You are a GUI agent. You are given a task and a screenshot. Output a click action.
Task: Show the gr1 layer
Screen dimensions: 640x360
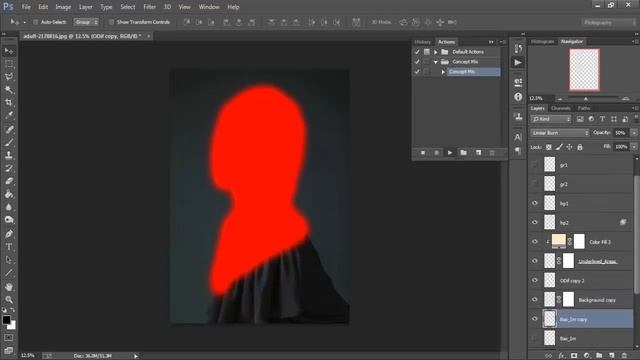tap(535, 165)
